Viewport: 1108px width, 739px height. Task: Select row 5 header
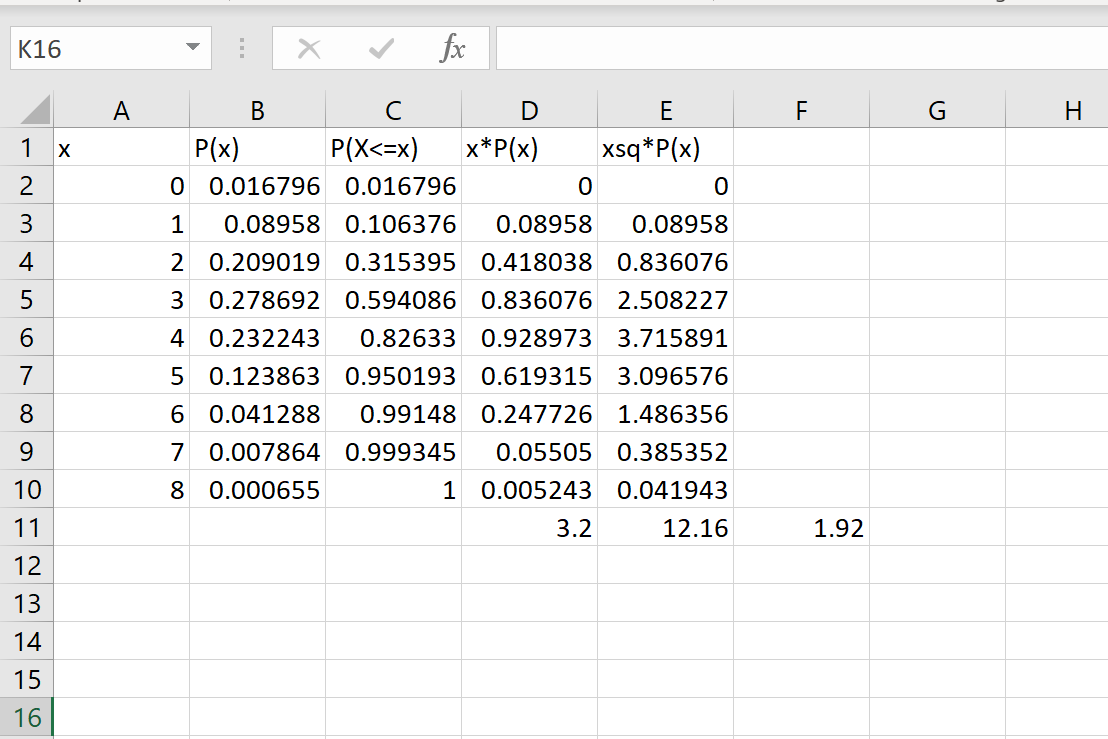(26, 300)
